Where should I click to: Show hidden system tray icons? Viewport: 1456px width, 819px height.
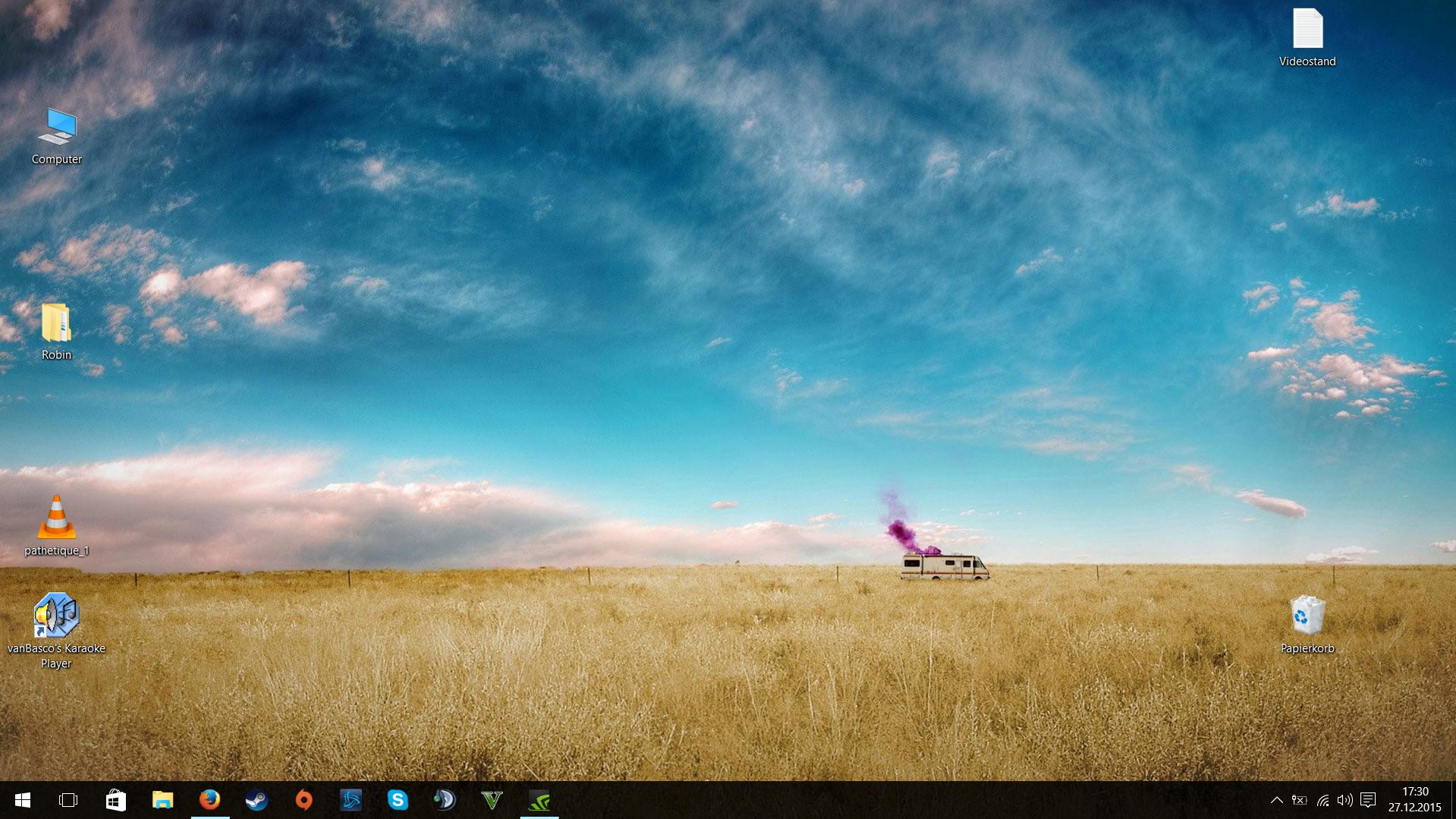1277,800
